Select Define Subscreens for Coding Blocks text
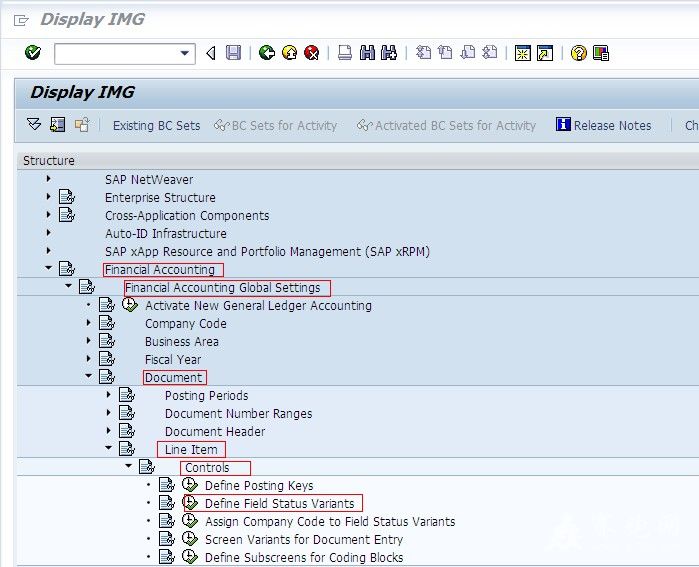The image size is (699, 567). click(x=304, y=558)
